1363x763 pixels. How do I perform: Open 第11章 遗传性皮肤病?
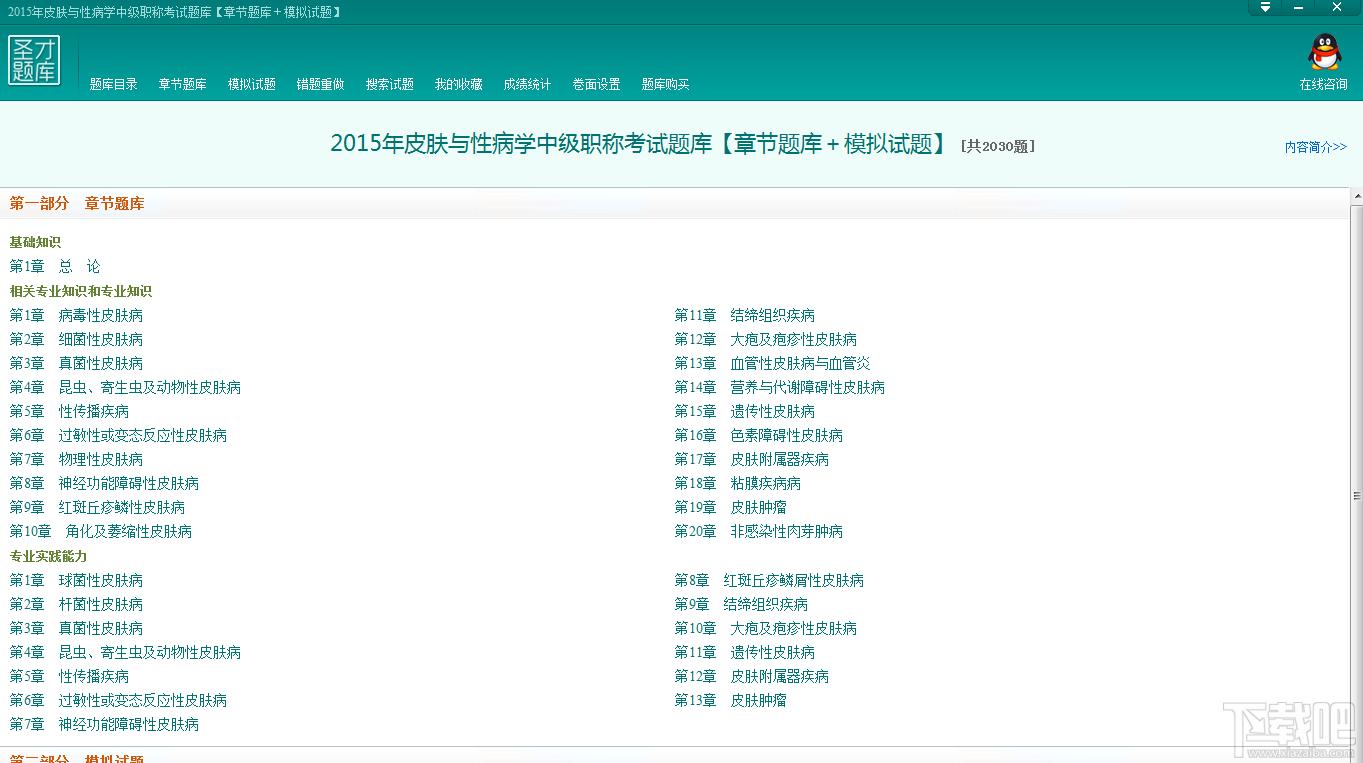[x=745, y=653]
